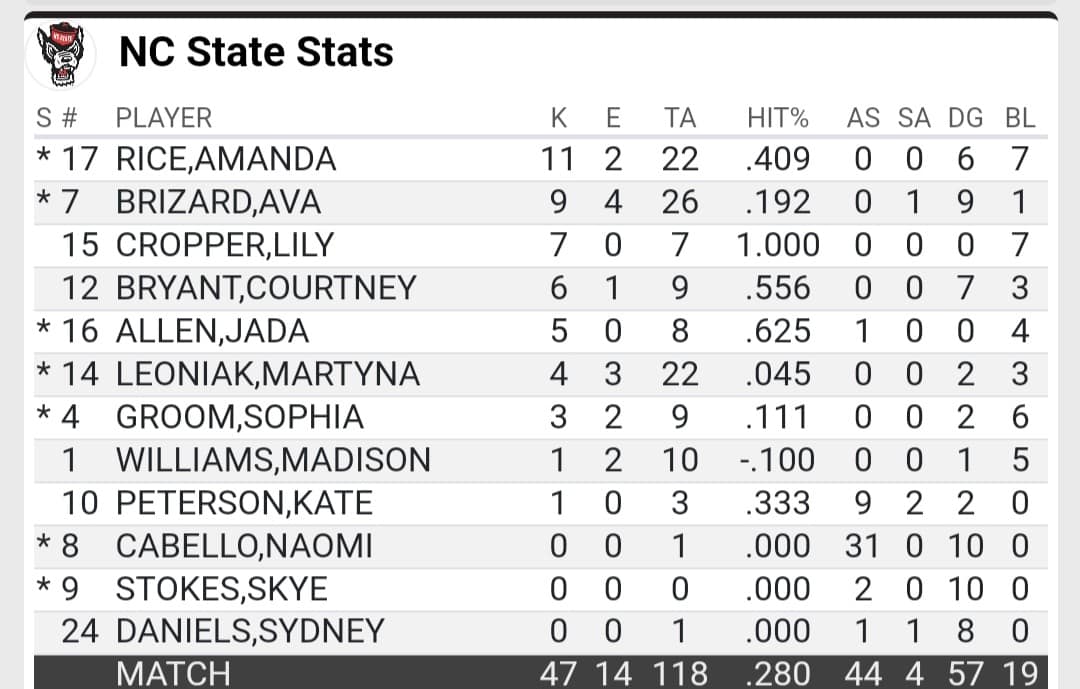Viewport: 1080px width, 689px height.
Task: Open player LEONIAK,MARTYNA
Action: coord(267,375)
